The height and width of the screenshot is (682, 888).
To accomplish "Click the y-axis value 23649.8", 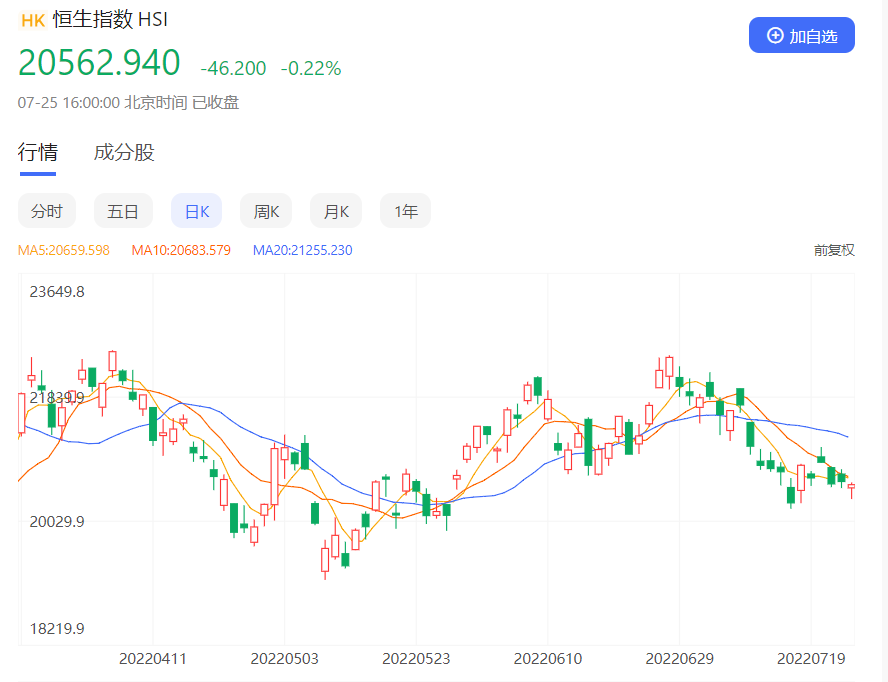I will pyautogui.click(x=57, y=292).
